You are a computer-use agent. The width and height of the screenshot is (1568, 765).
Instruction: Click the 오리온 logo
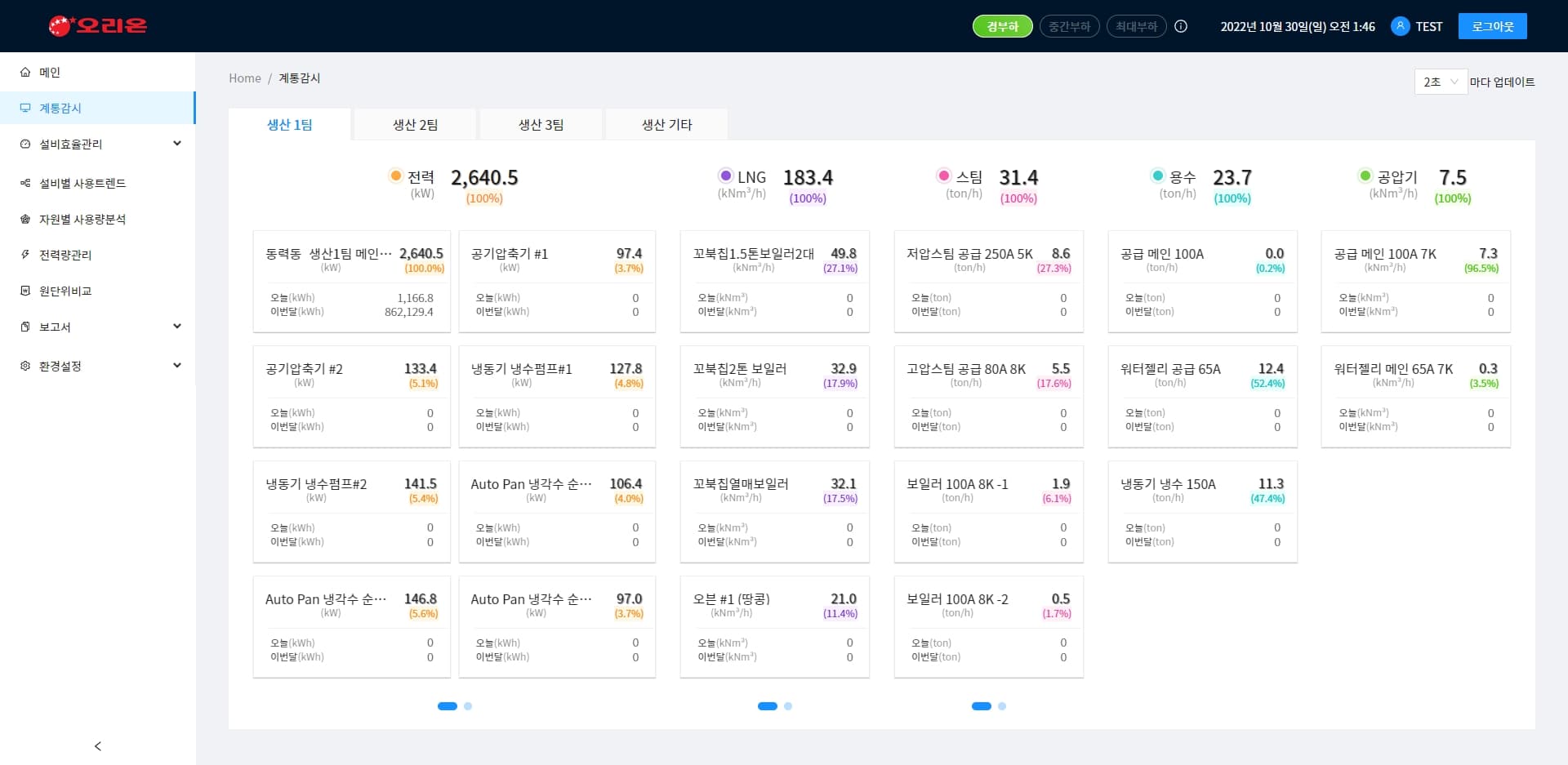pos(98,25)
